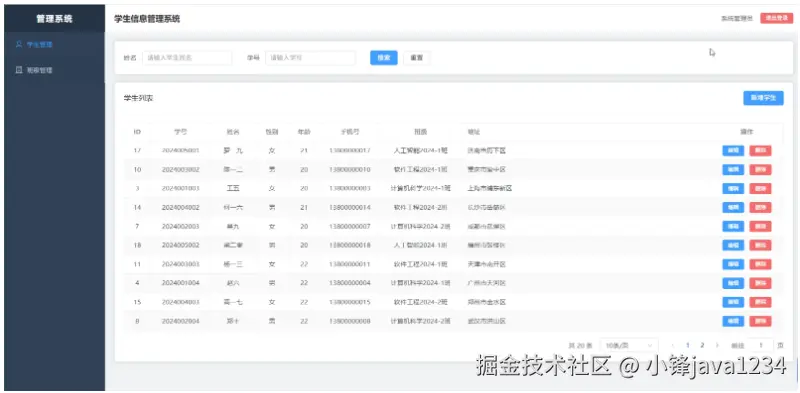The width and height of the screenshot is (800, 393).
Task: Edit the student row with ID 11
Action: coord(733,264)
